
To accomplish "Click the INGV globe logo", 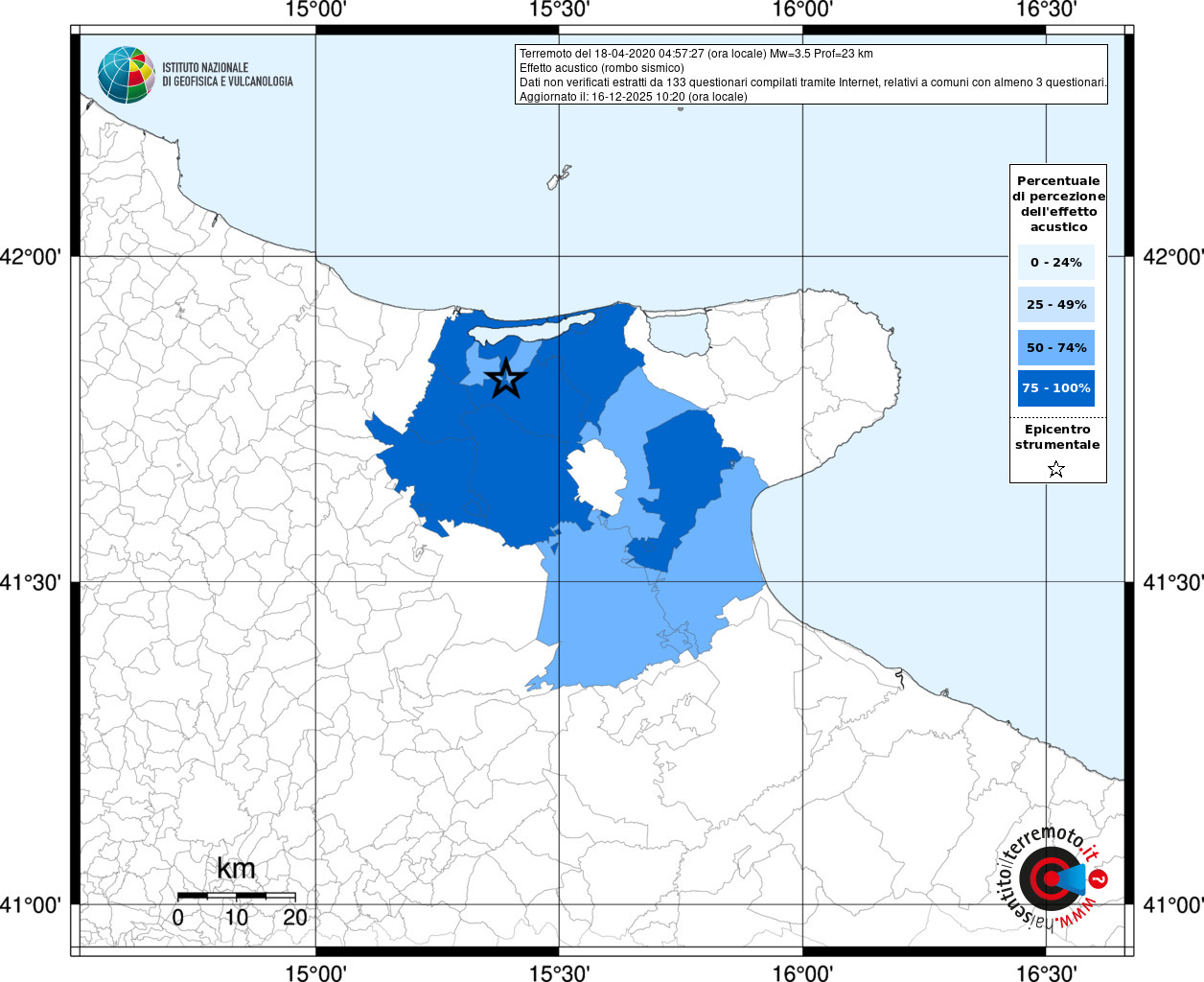I will (x=126, y=75).
